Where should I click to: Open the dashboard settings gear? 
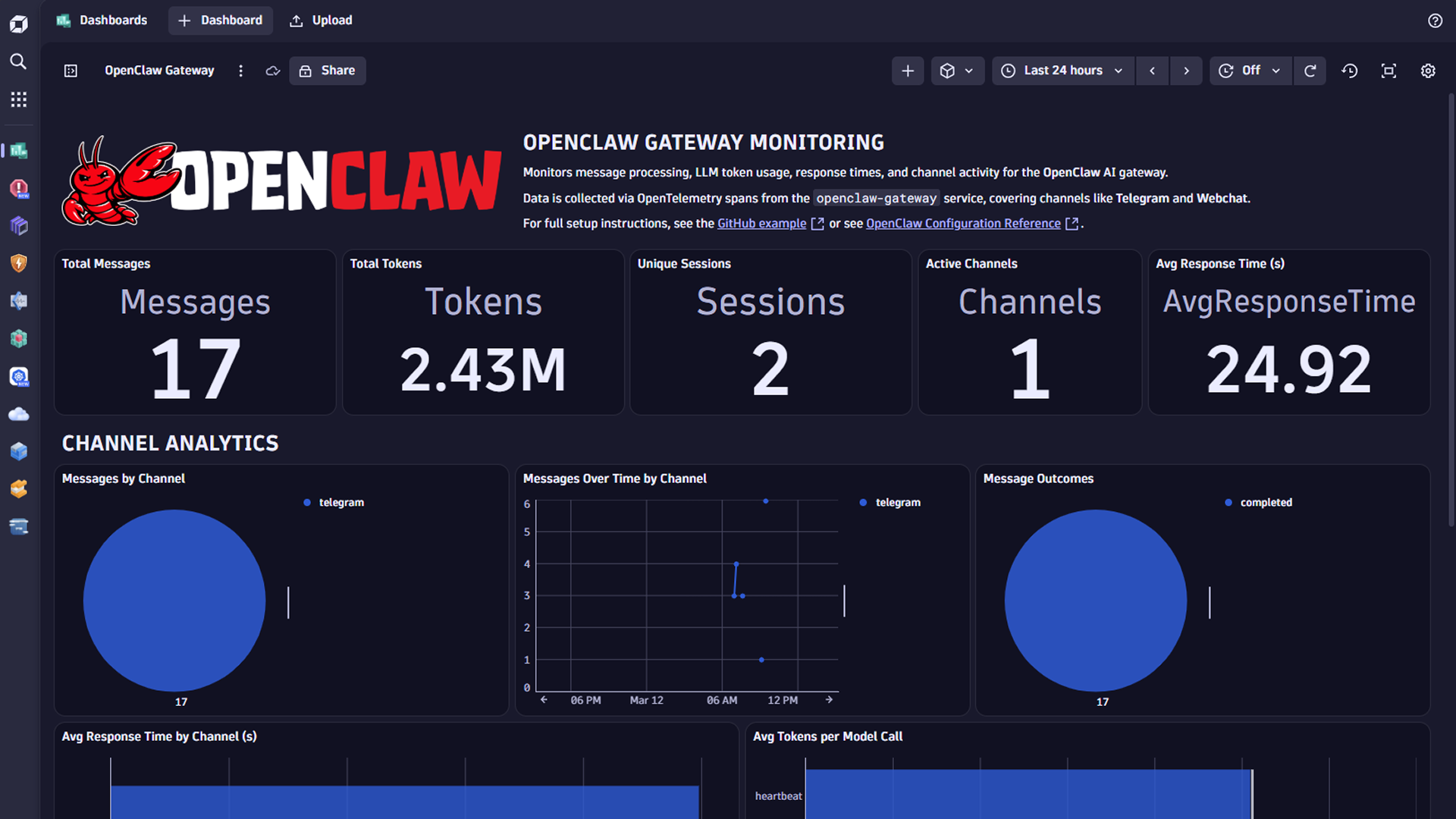[x=1428, y=71]
